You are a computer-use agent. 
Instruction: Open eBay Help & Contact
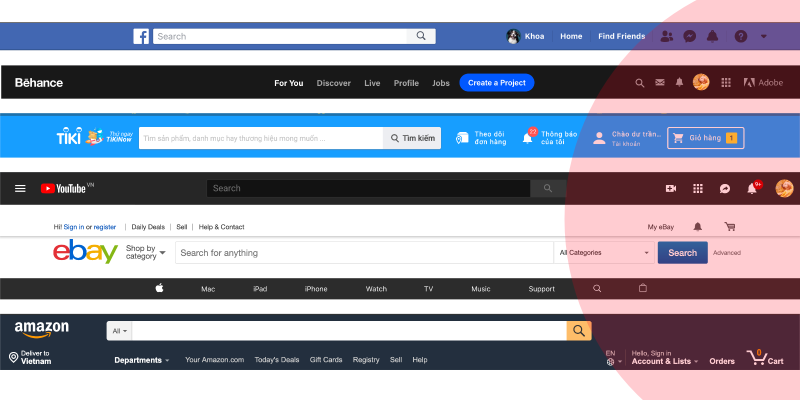(221, 227)
